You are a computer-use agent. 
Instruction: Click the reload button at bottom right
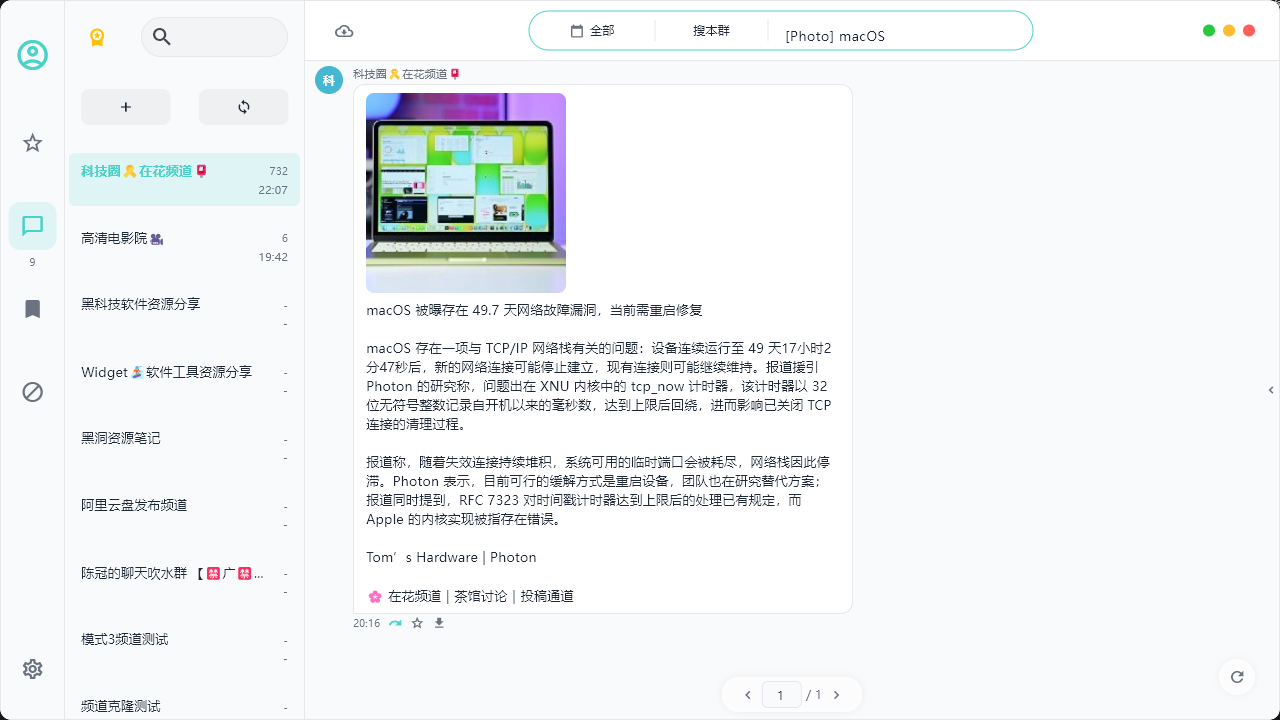(x=1237, y=677)
